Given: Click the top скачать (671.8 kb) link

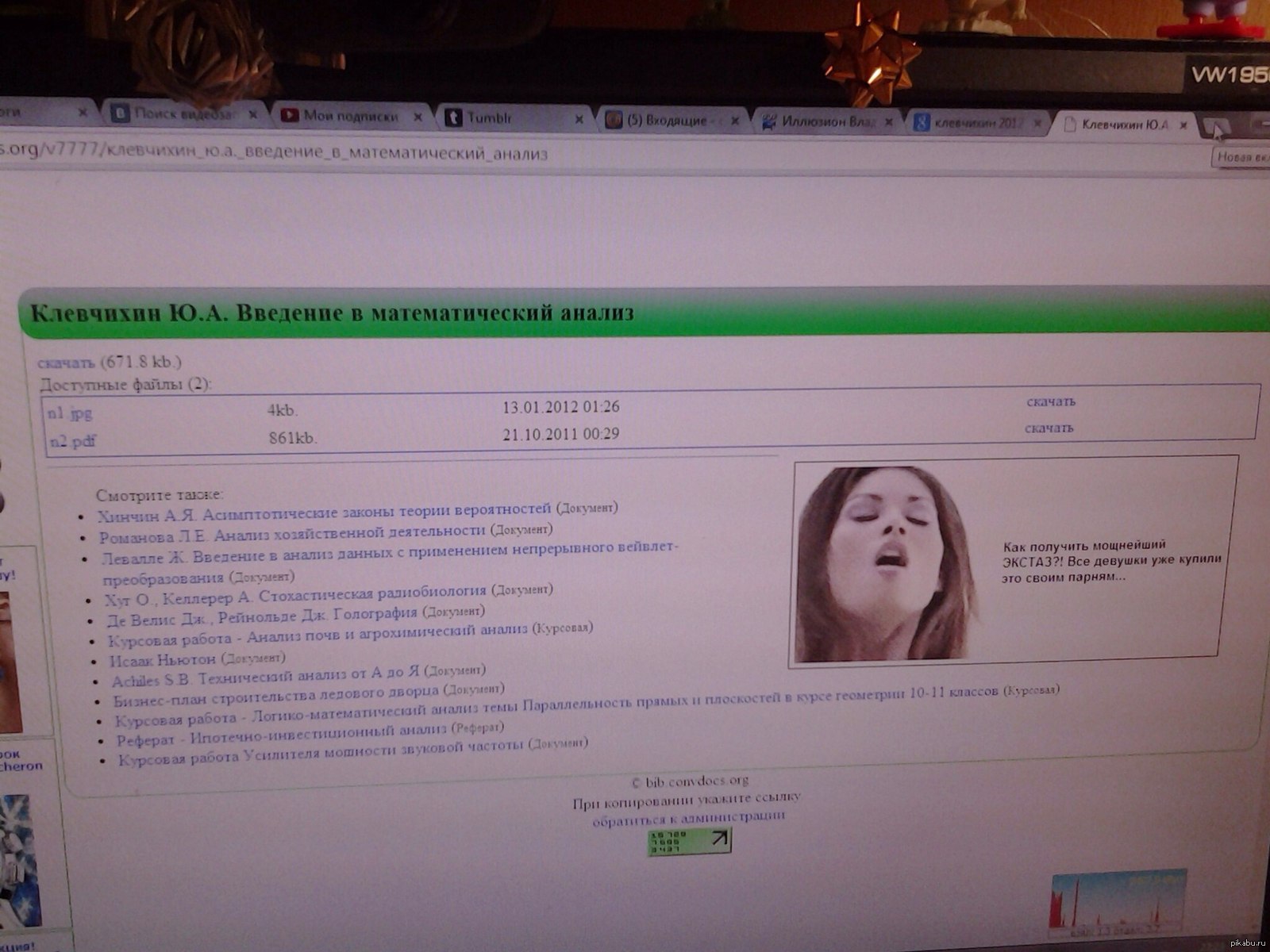Looking at the screenshot, I should coord(66,363).
